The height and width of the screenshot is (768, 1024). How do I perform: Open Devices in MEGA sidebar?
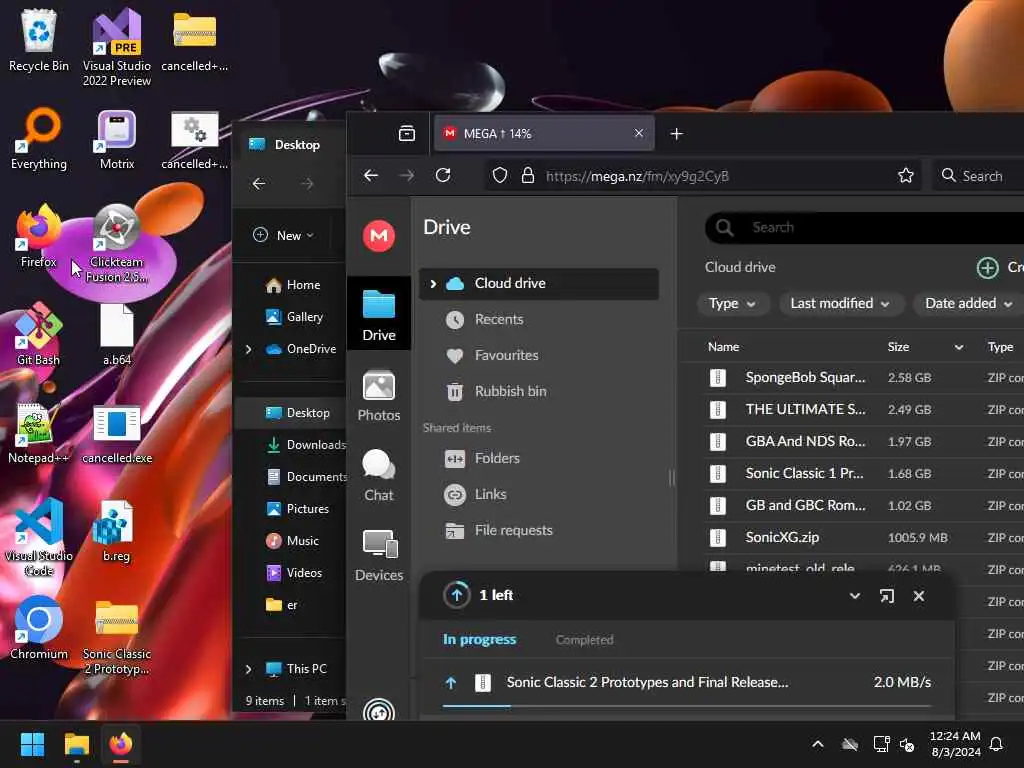379,555
